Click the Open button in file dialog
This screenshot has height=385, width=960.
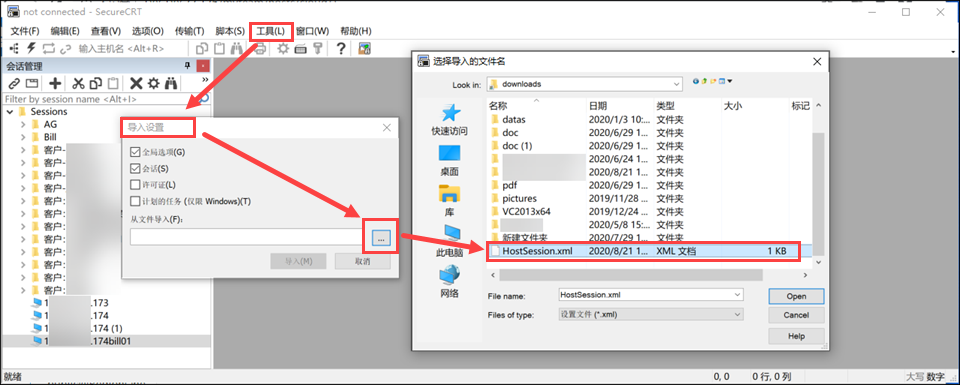click(x=797, y=296)
